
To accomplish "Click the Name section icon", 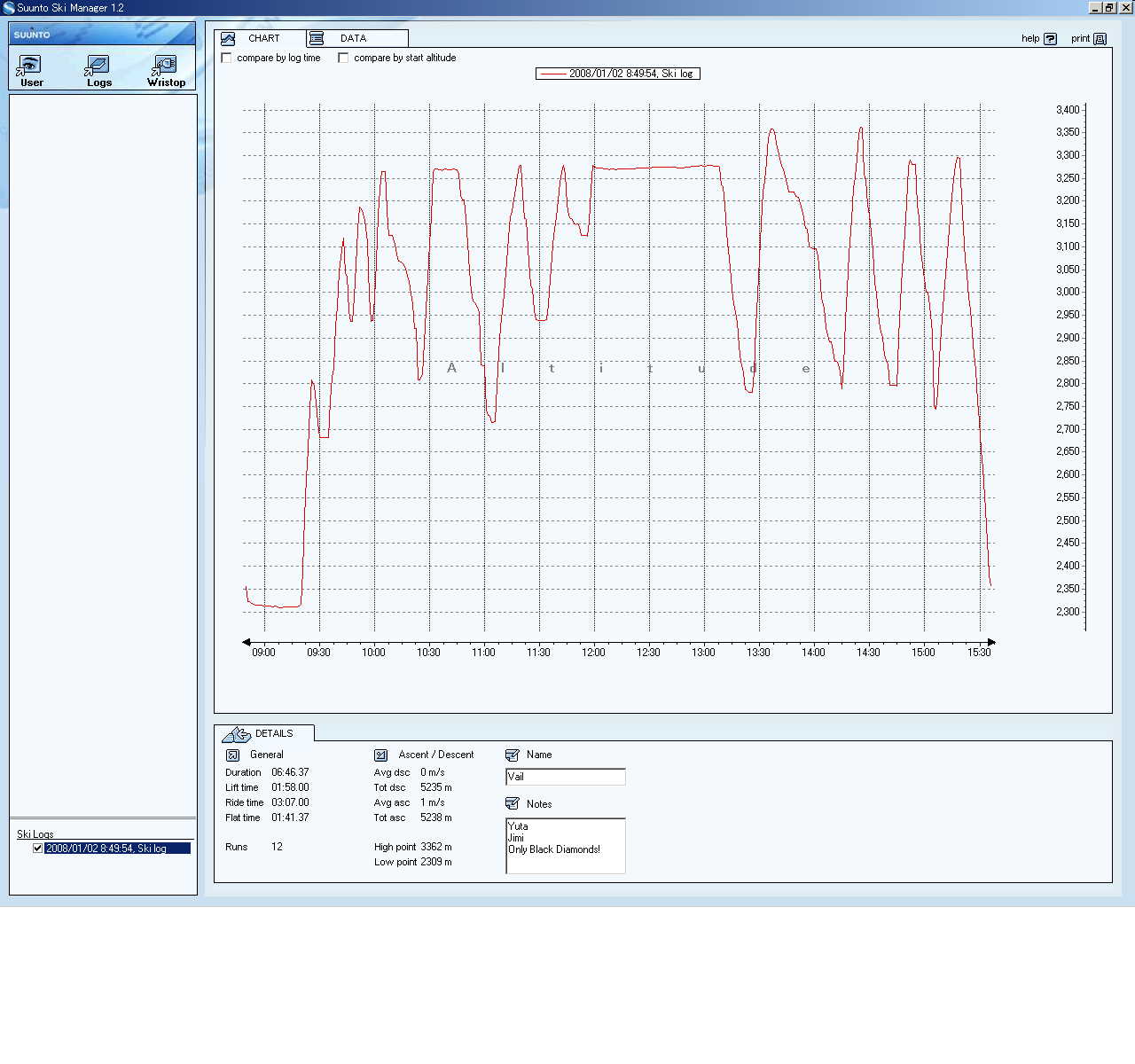I will 513,755.
